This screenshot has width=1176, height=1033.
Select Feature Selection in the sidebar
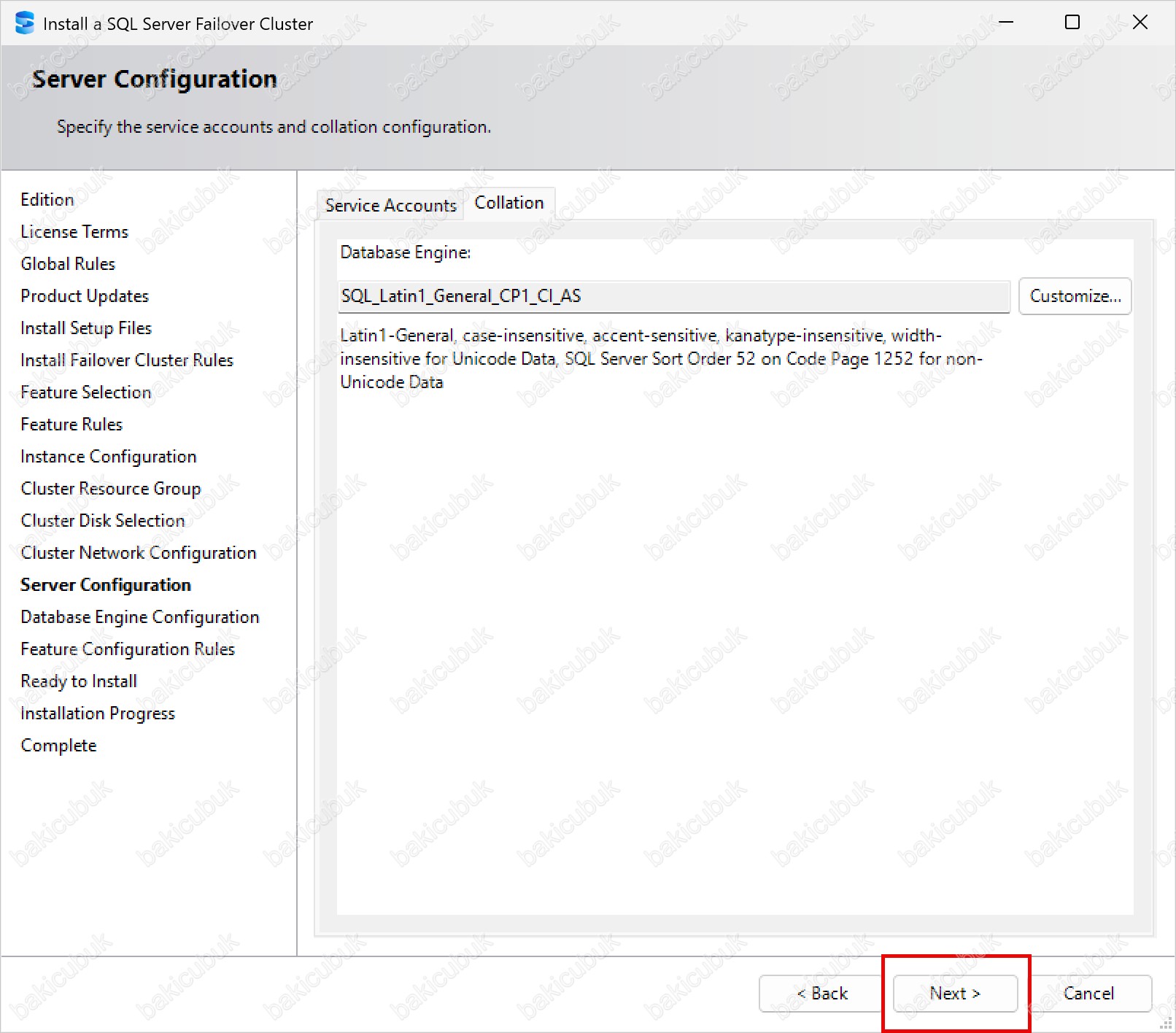[x=86, y=392]
